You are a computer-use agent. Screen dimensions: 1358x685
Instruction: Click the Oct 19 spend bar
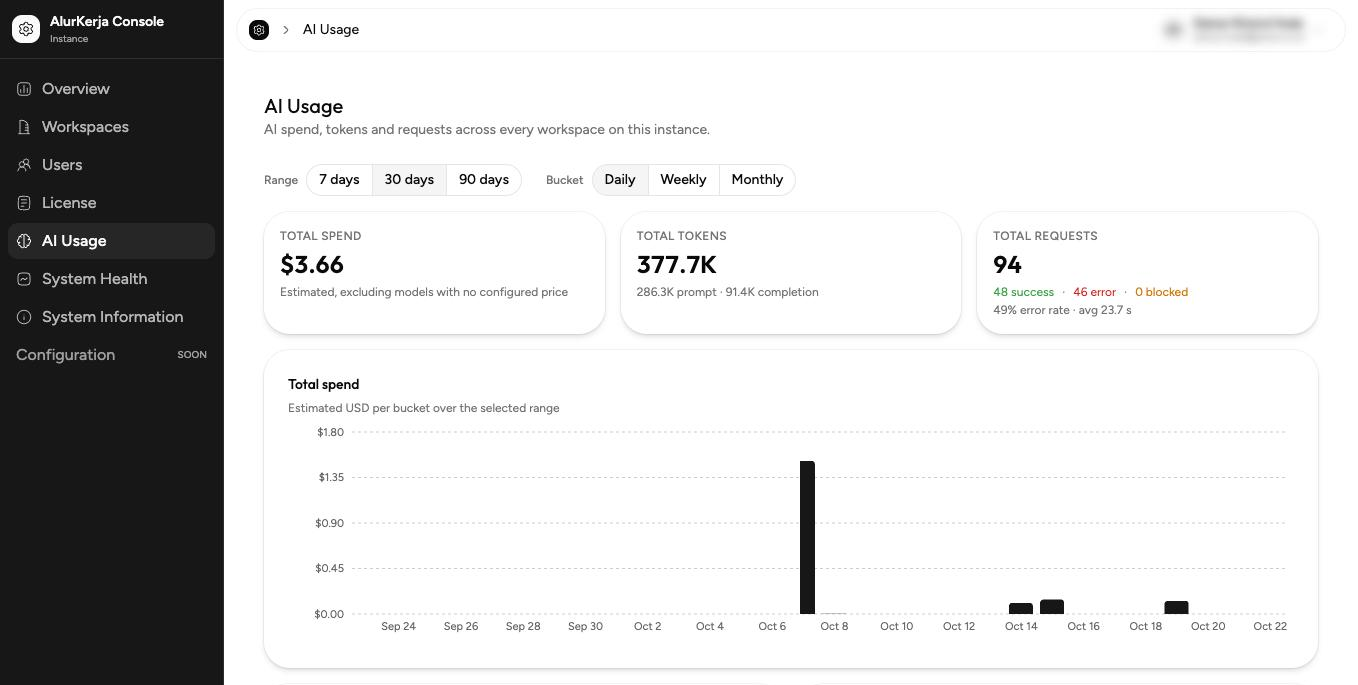(x=1176, y=608)
